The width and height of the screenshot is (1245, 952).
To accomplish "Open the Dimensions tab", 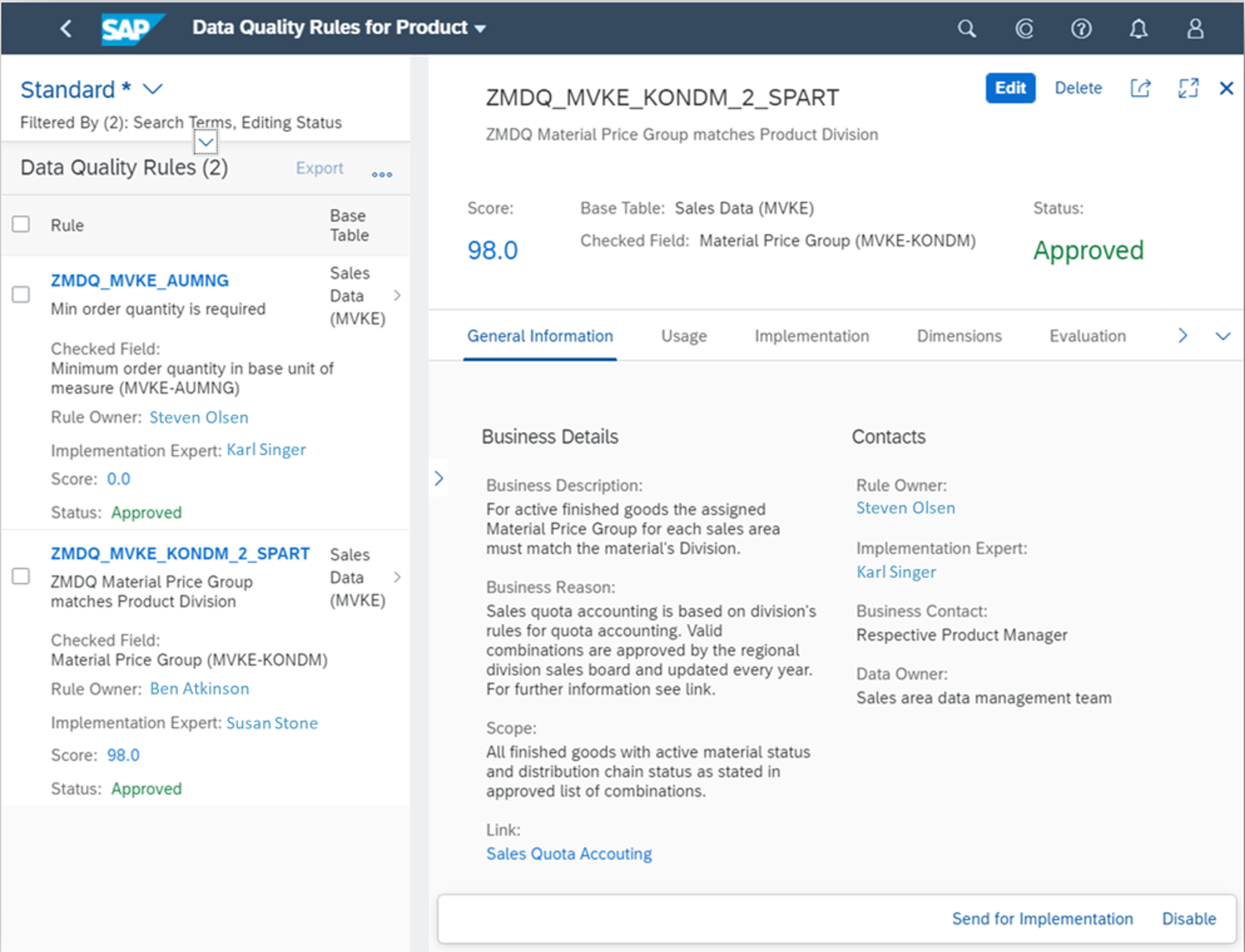I will pos(959,336).
